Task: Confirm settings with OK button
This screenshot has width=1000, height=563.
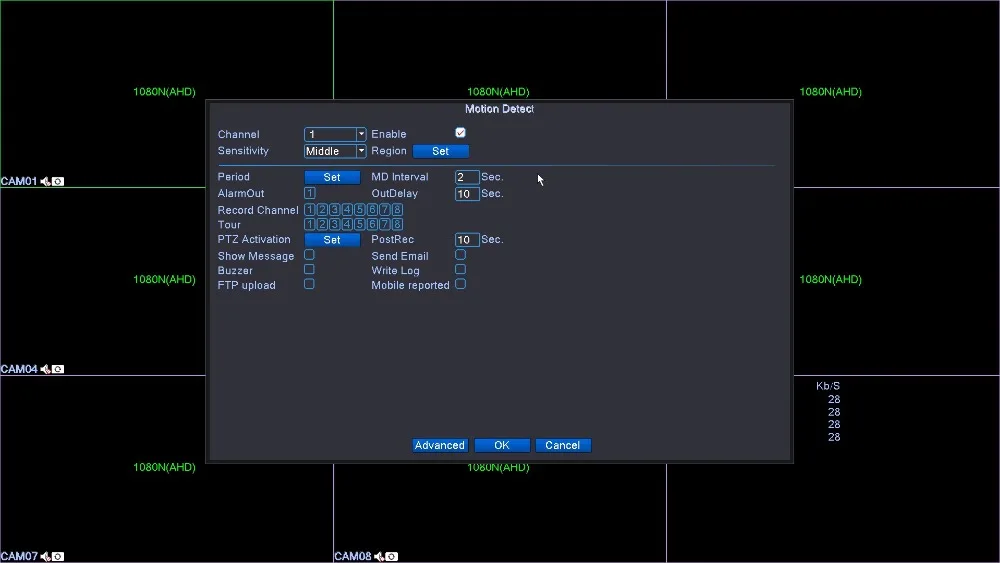Action: click(x=502, y=445)
